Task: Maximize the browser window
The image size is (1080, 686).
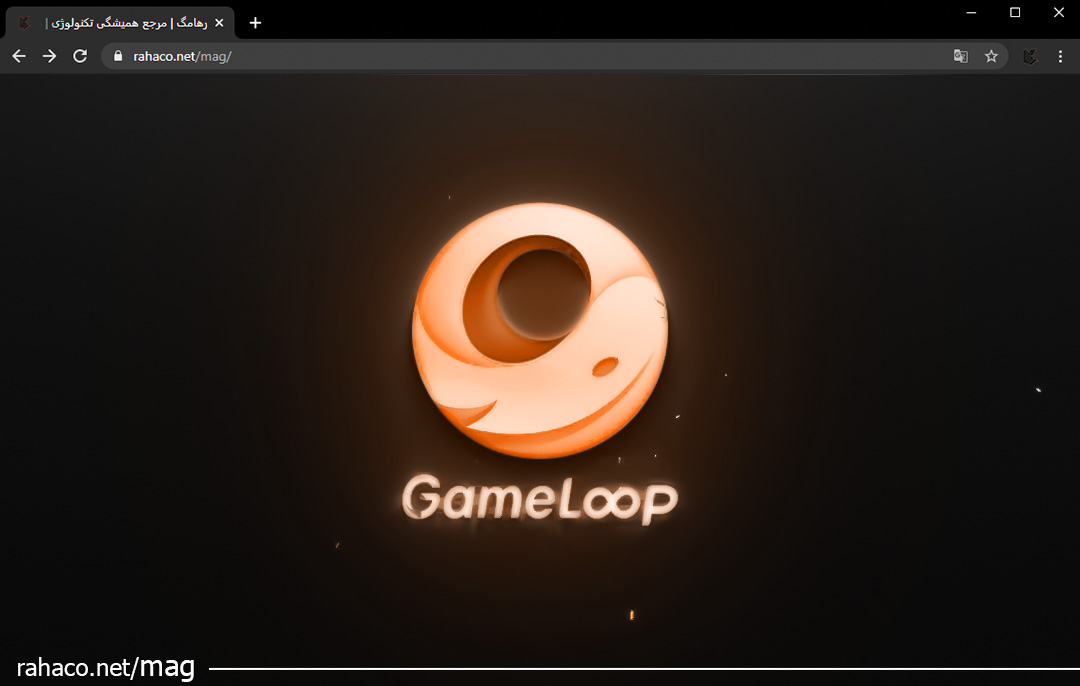Action: [1015, 12]
